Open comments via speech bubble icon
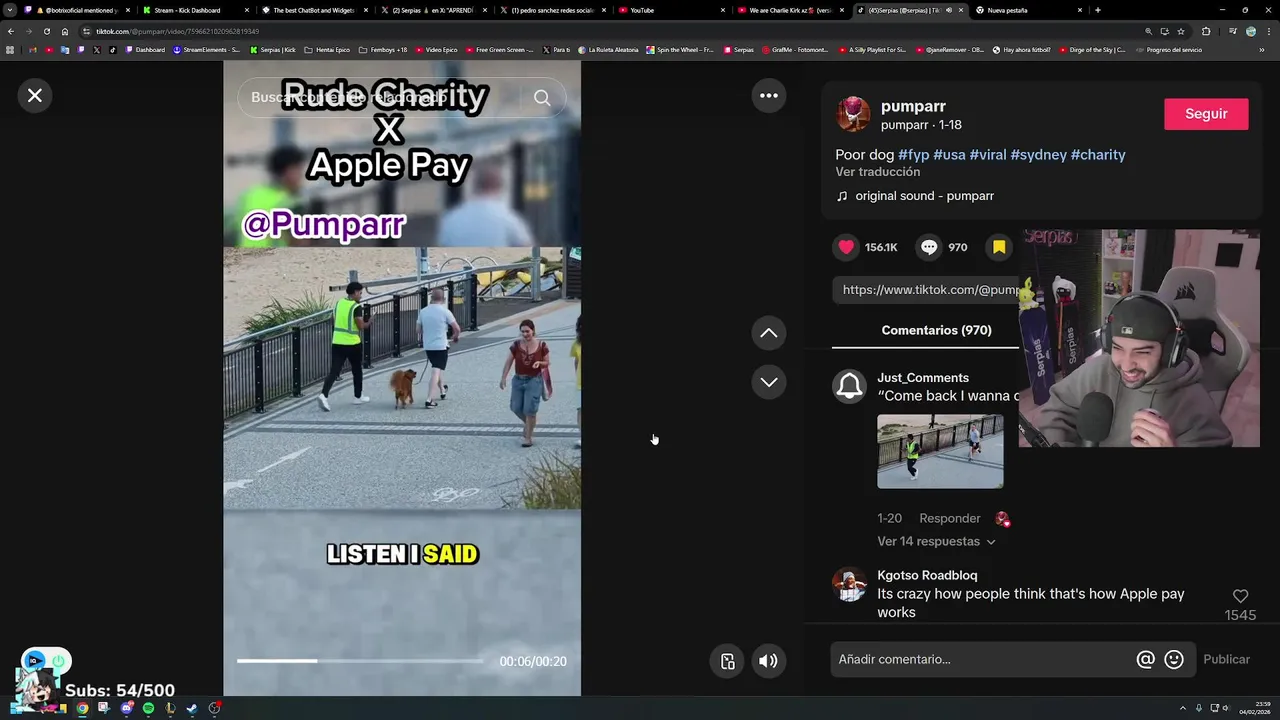1280x720 pixels. 930,247
